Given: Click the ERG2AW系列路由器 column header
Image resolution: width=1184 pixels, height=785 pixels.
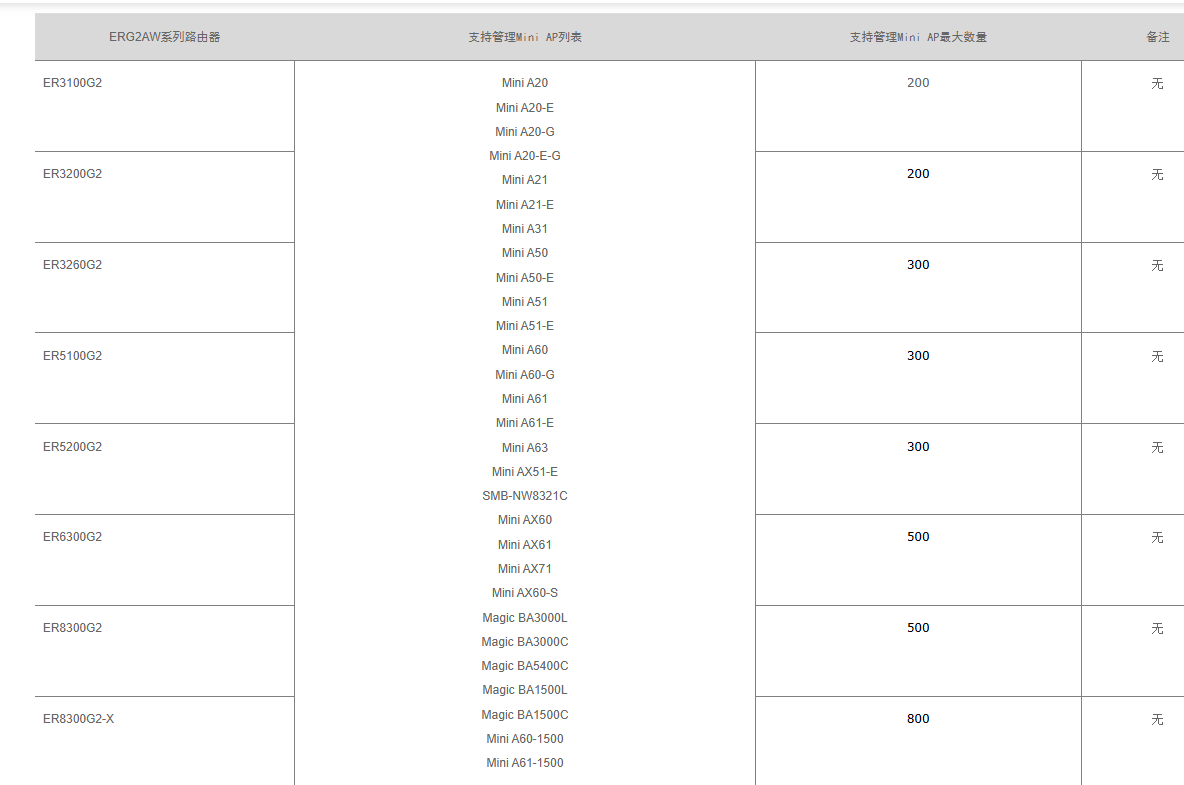Looking at the screenshot, I should click(x=164, y=37).
